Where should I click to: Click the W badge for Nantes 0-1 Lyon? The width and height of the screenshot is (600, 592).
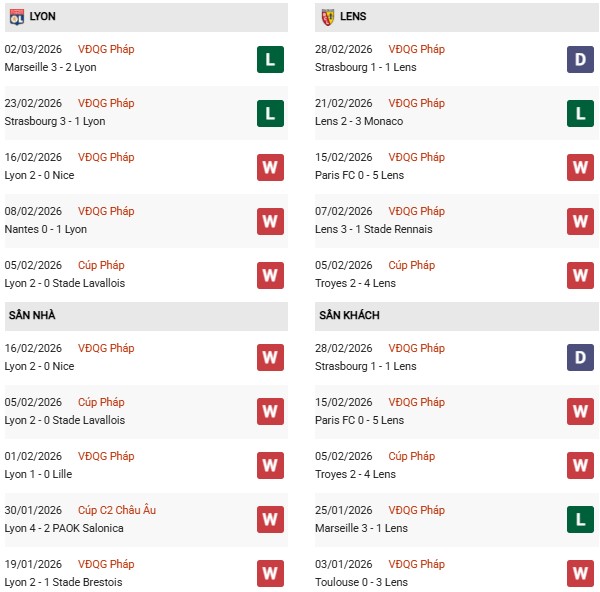pyautogui.click(x=269, y=221)
